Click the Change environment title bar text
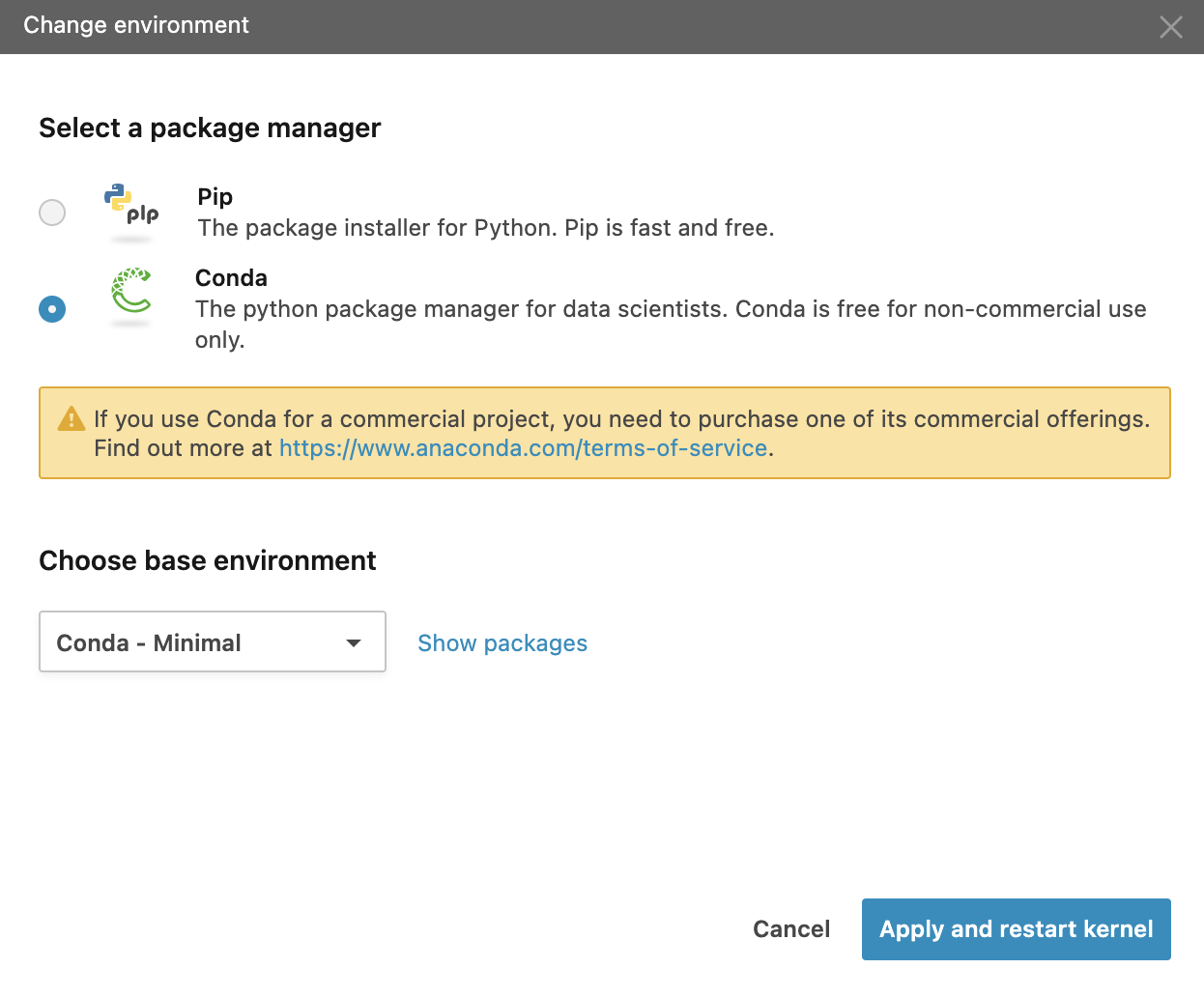1204x997 pixels. pyautogui.click(x=136, y=25)
